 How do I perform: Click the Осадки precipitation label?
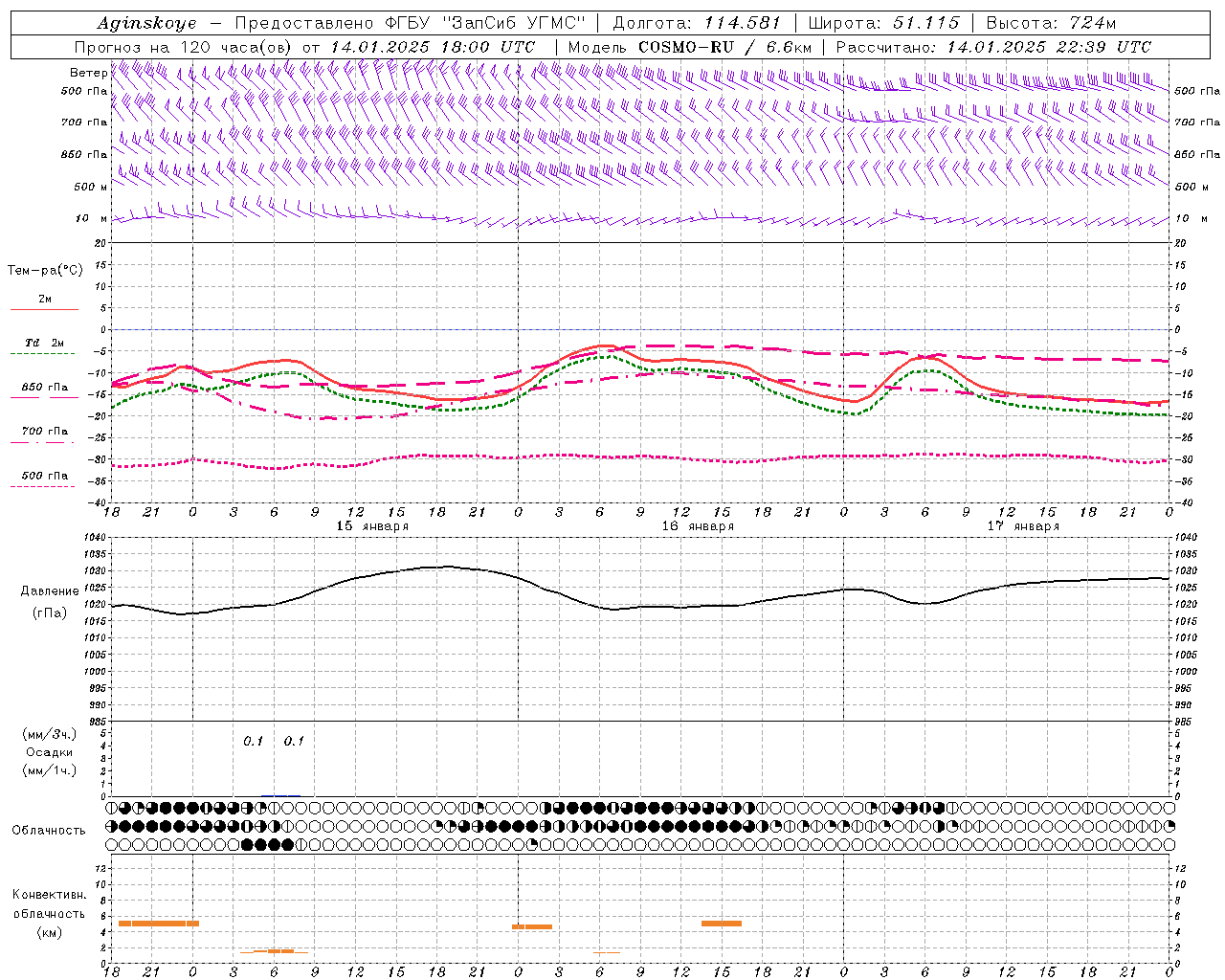point(49,752)
